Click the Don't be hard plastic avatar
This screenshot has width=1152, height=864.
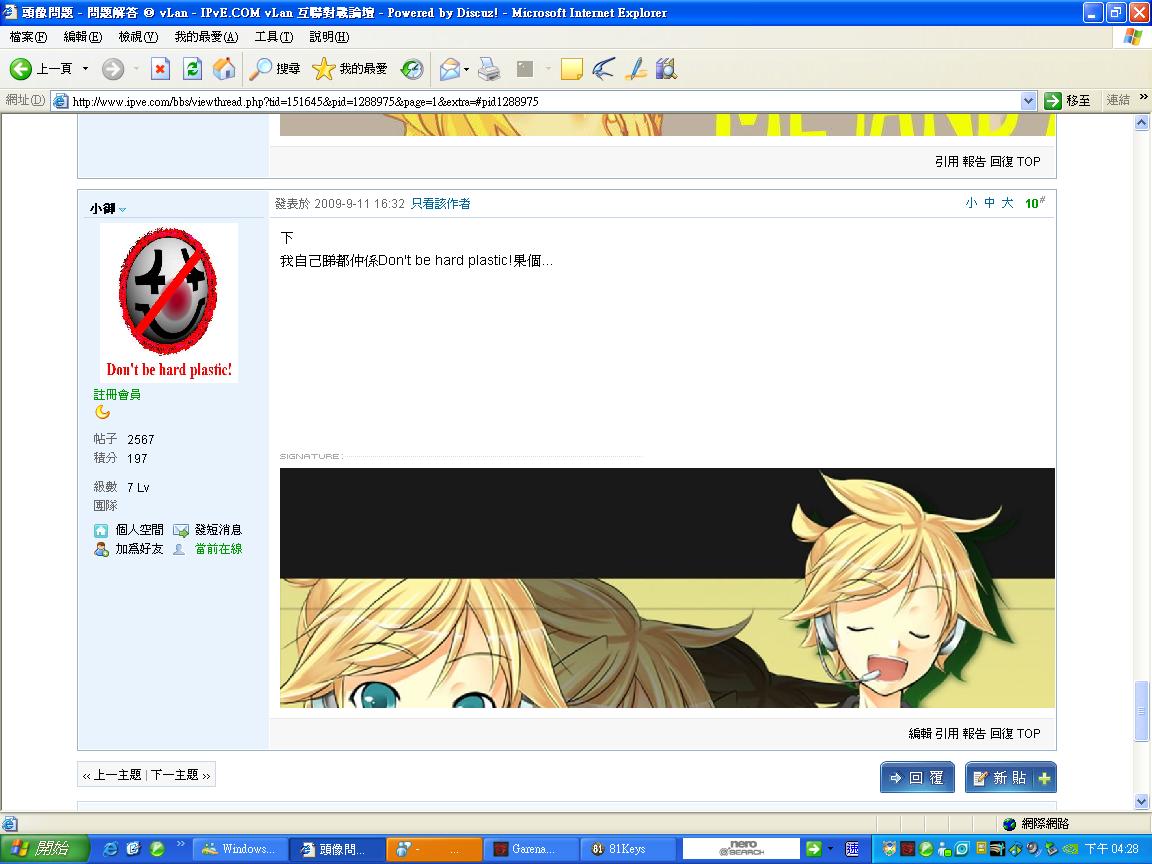point(169,303)
